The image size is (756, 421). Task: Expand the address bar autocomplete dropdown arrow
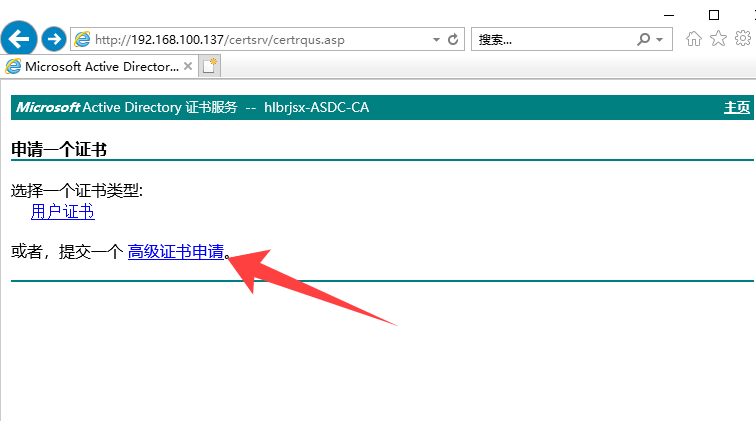pos(436,39)
